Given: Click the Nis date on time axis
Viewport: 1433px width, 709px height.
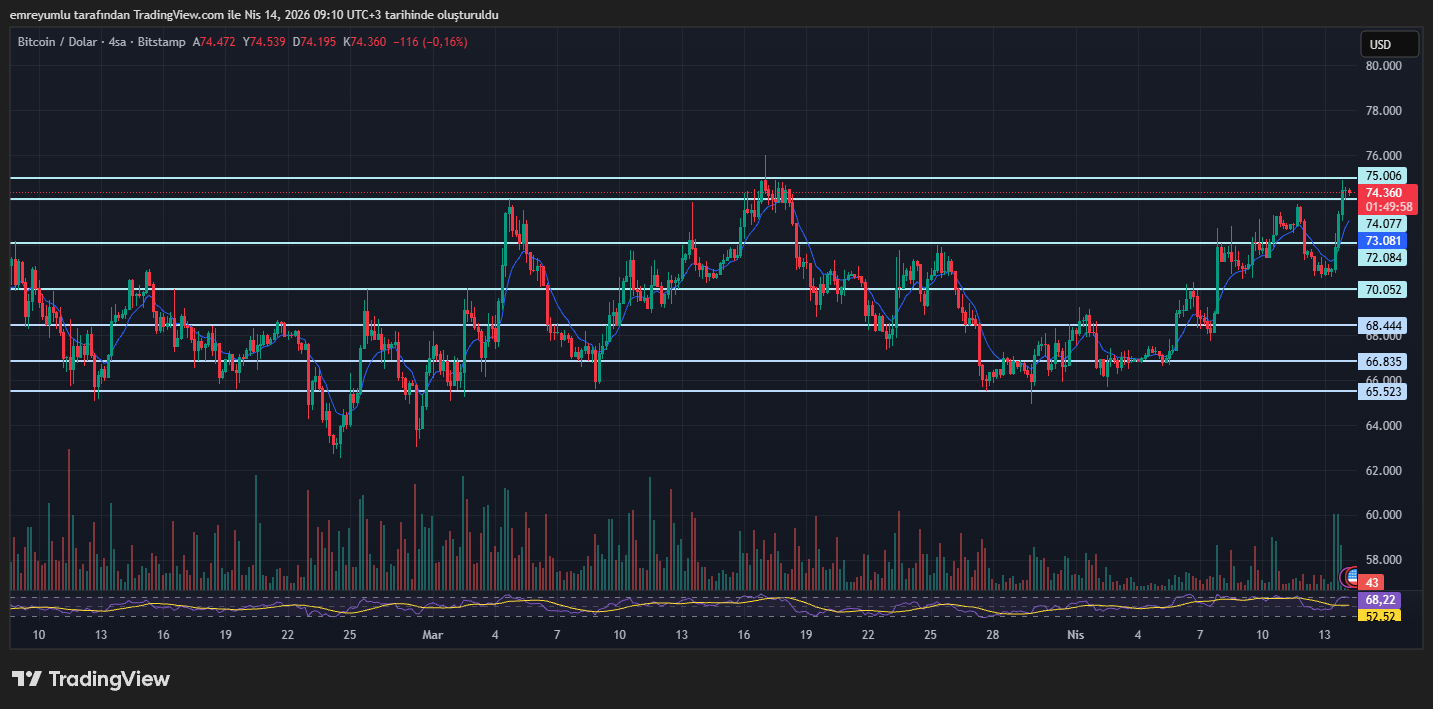Looking at the screenshot, I should pos(1075,635).
